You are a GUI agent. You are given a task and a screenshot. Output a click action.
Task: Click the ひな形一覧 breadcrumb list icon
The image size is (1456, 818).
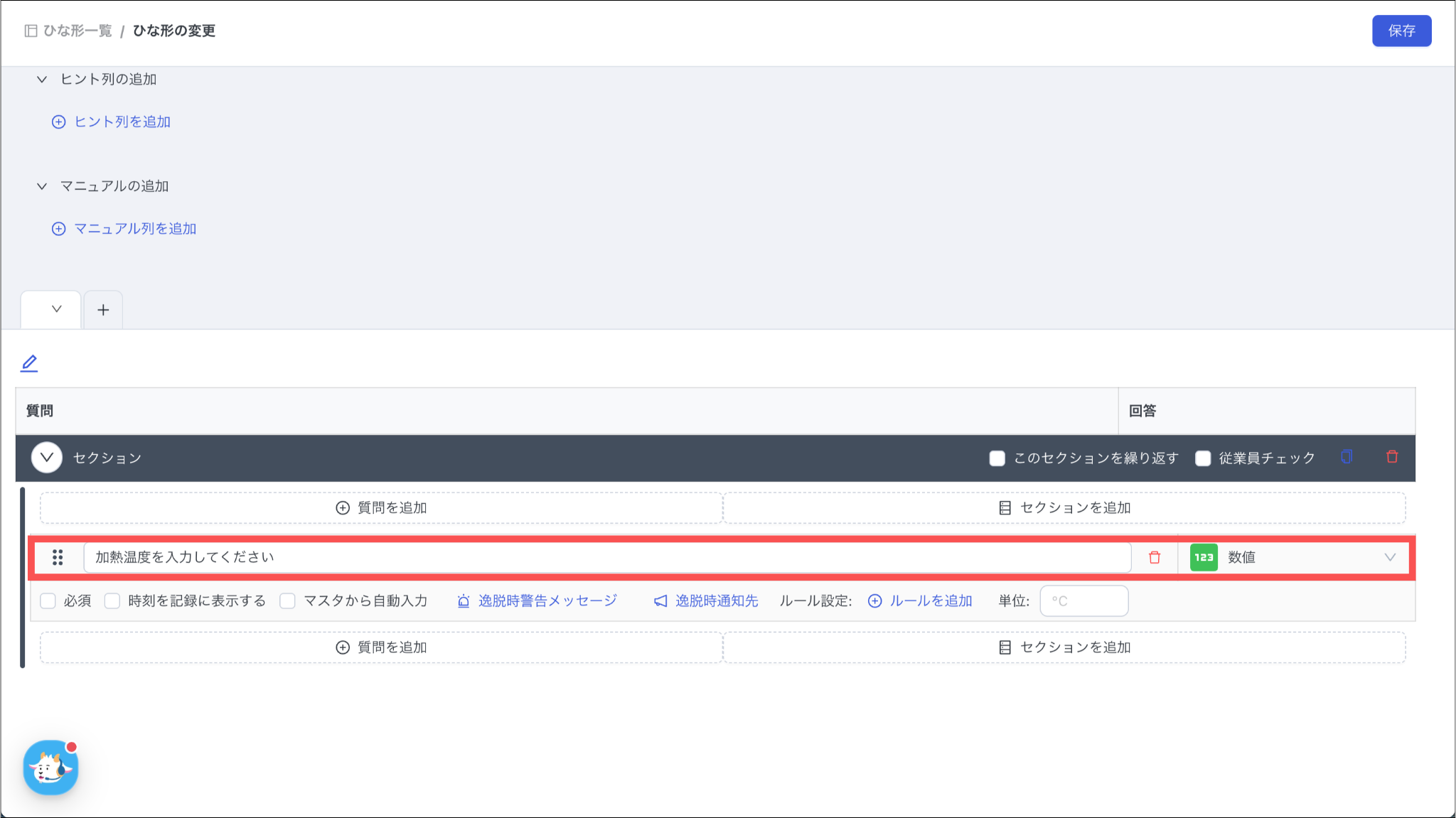(x=31, y=31)
